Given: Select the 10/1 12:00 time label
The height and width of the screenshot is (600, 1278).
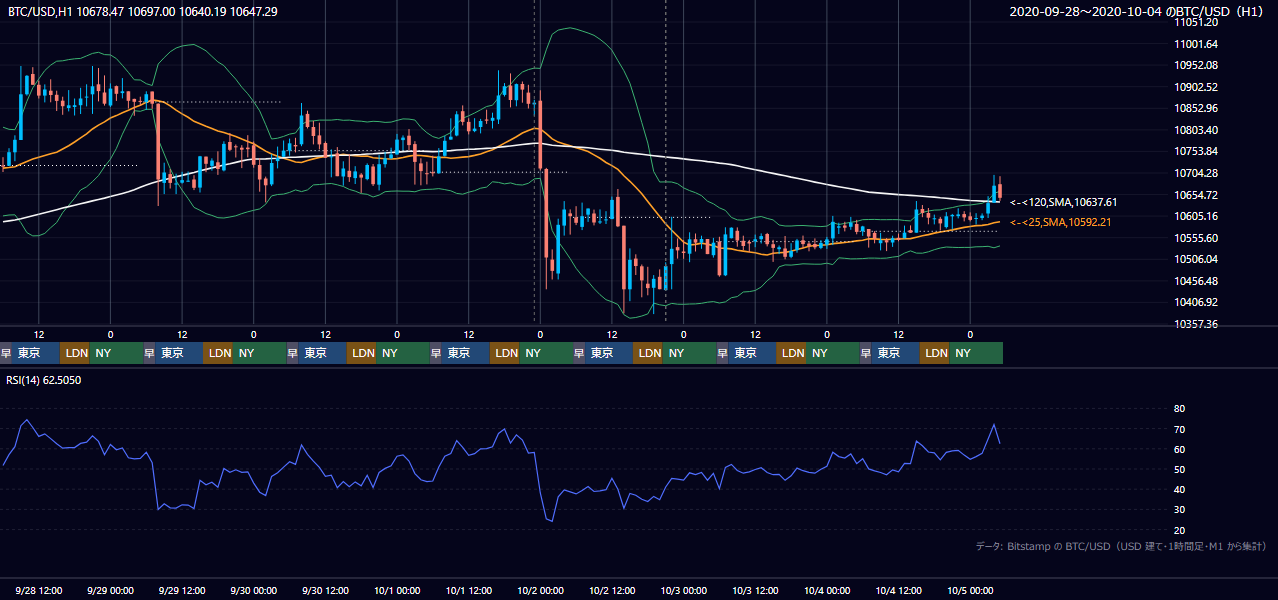Looking at the screenshot, I should pyautogui.click(x=469, y=591).
